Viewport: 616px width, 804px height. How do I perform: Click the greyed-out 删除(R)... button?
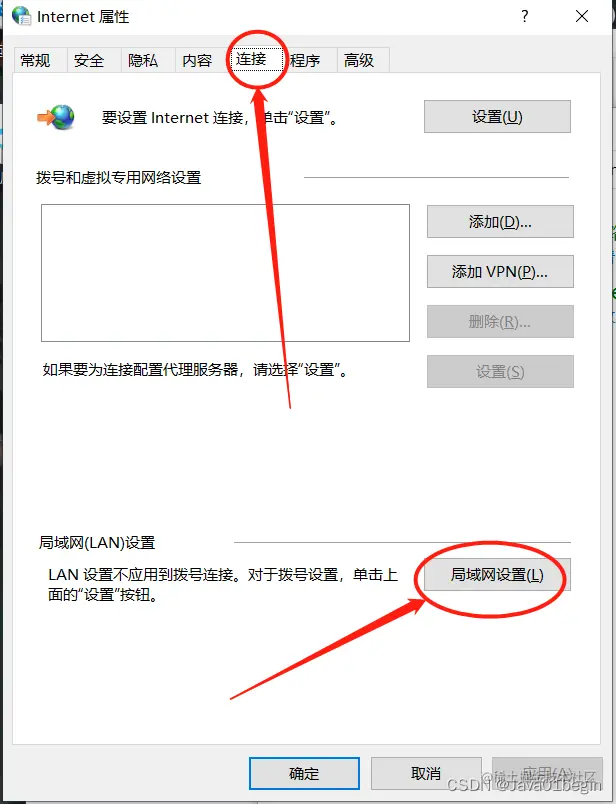pyautogui.click(x=500, y=321)
